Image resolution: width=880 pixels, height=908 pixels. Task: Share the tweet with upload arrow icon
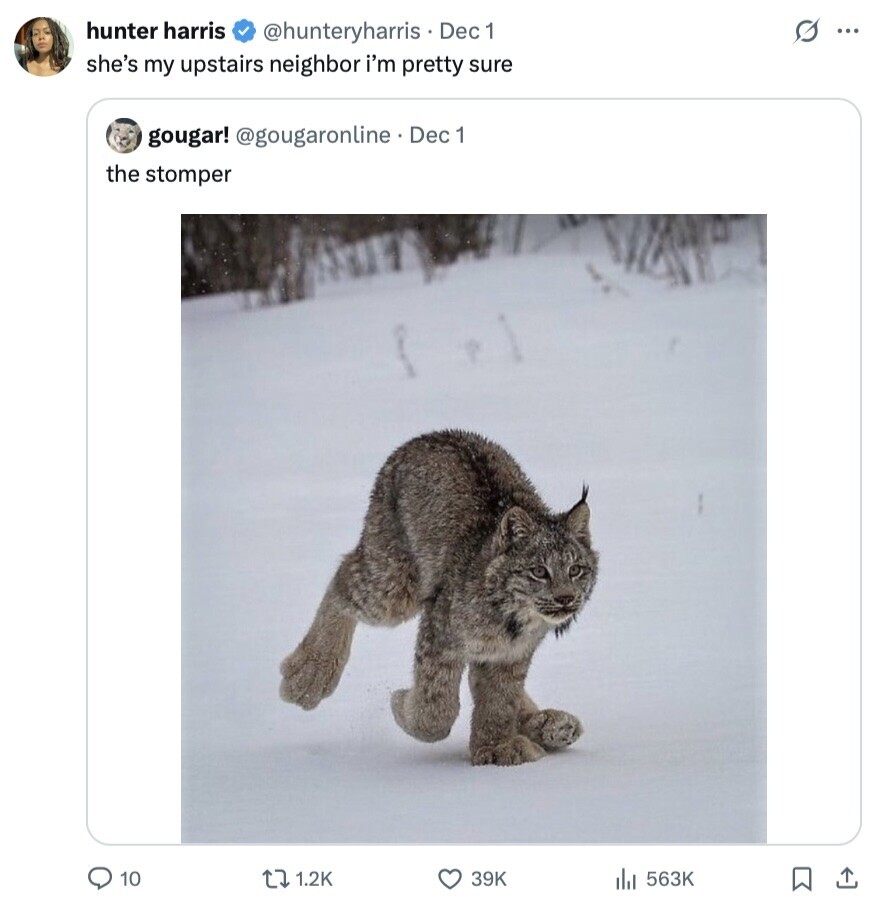846,878
